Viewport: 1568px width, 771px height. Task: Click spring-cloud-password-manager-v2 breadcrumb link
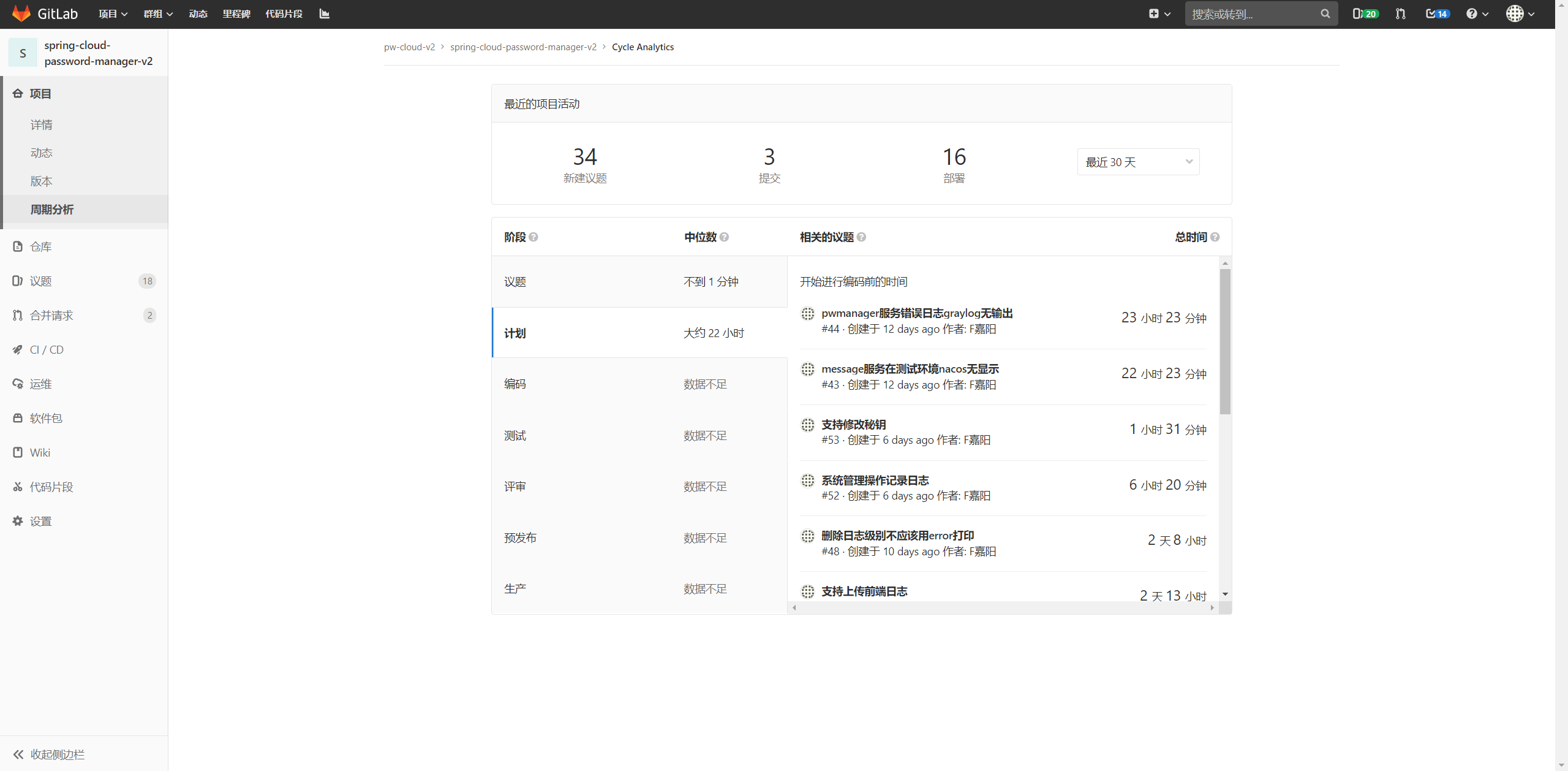coord(523,47)
